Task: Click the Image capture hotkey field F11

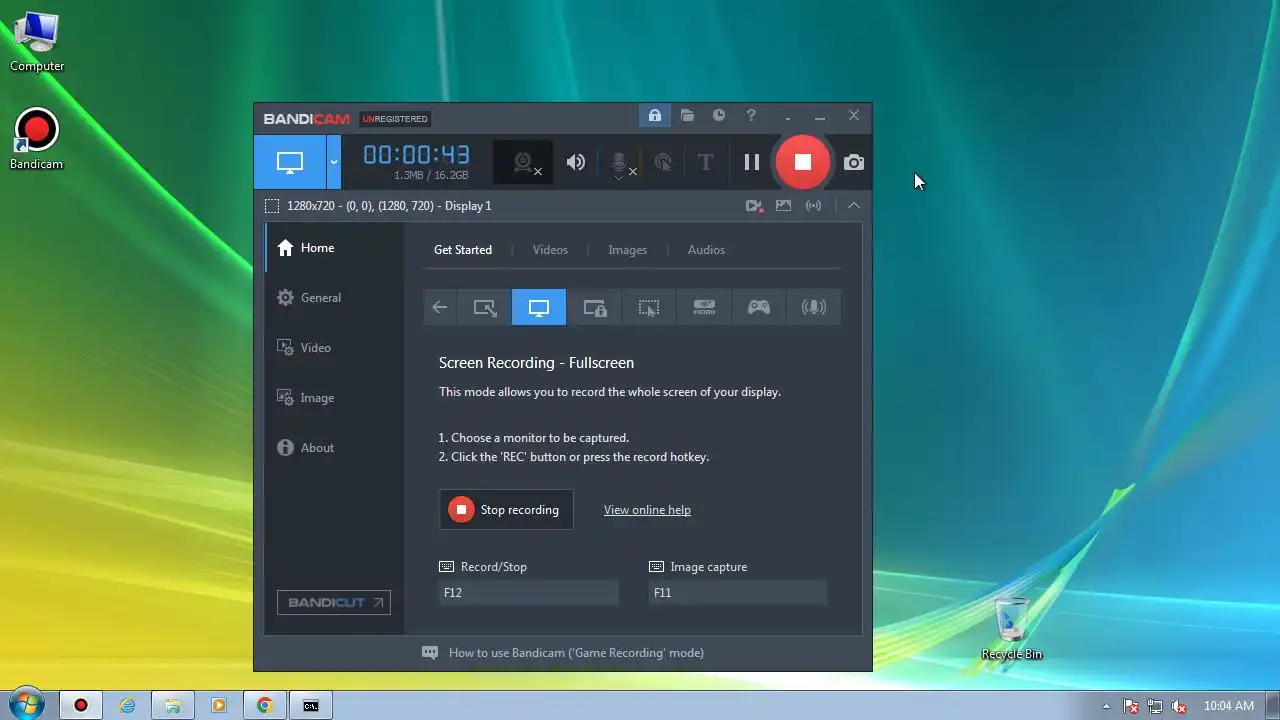Action: pos(738,593)
